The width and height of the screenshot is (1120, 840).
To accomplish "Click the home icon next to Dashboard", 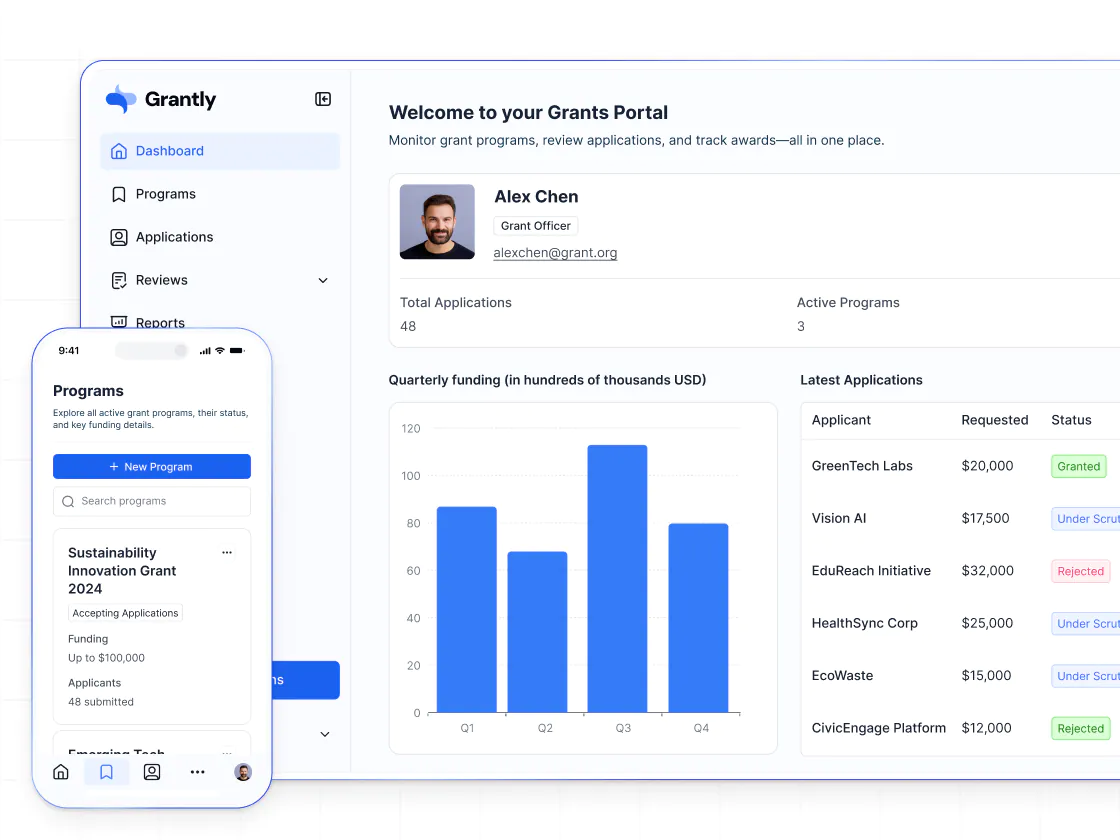I will coord(119,150).
